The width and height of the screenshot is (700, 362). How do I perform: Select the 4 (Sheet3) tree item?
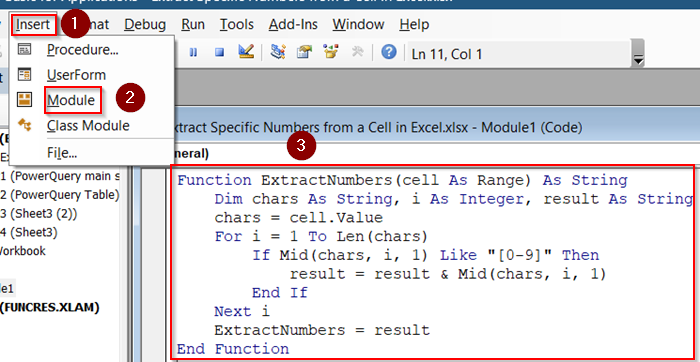(29, 233)
